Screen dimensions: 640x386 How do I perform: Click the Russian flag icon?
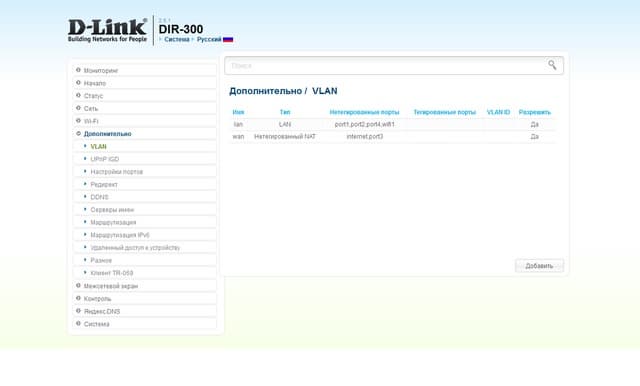(228, 40)
